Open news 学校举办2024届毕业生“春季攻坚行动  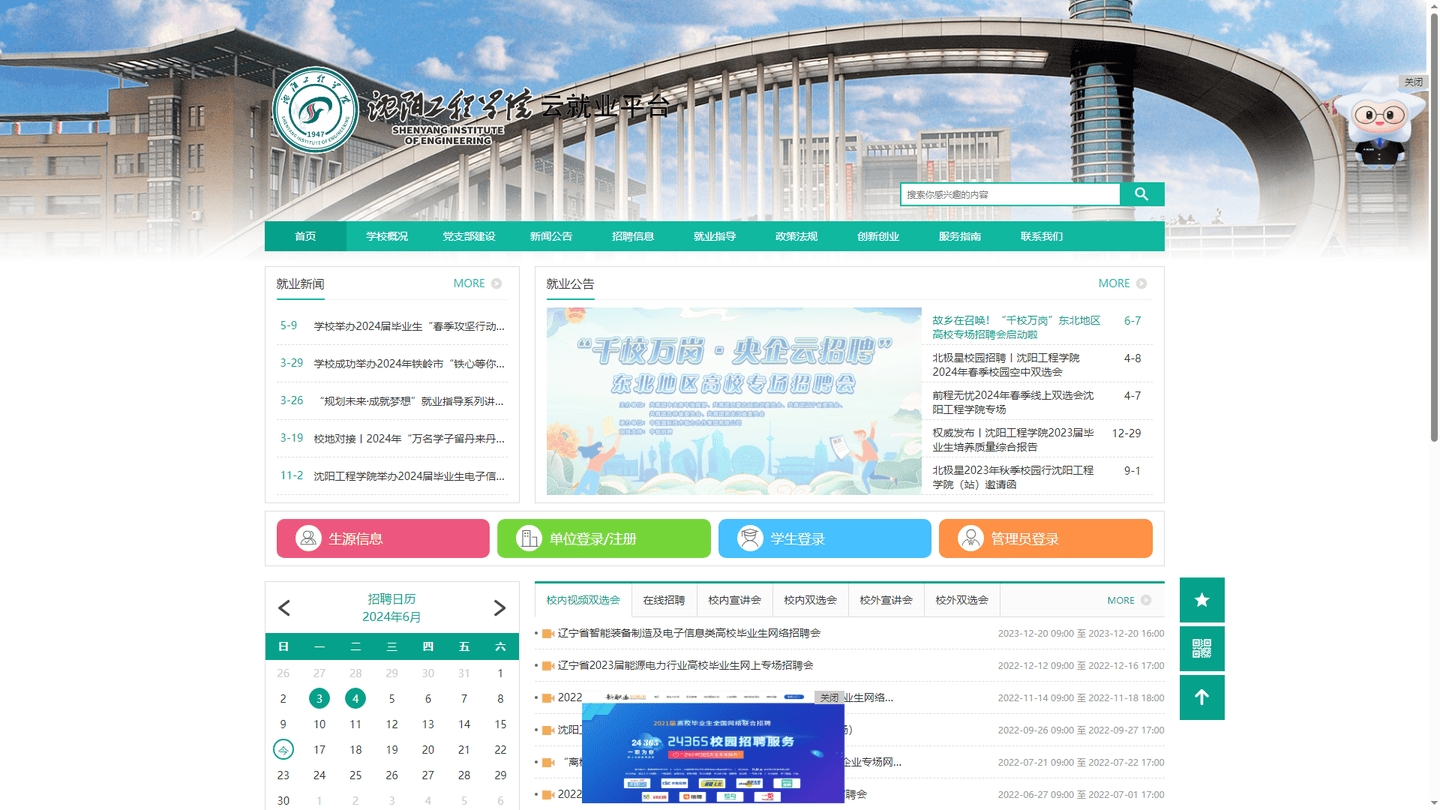tap(409, 326)
